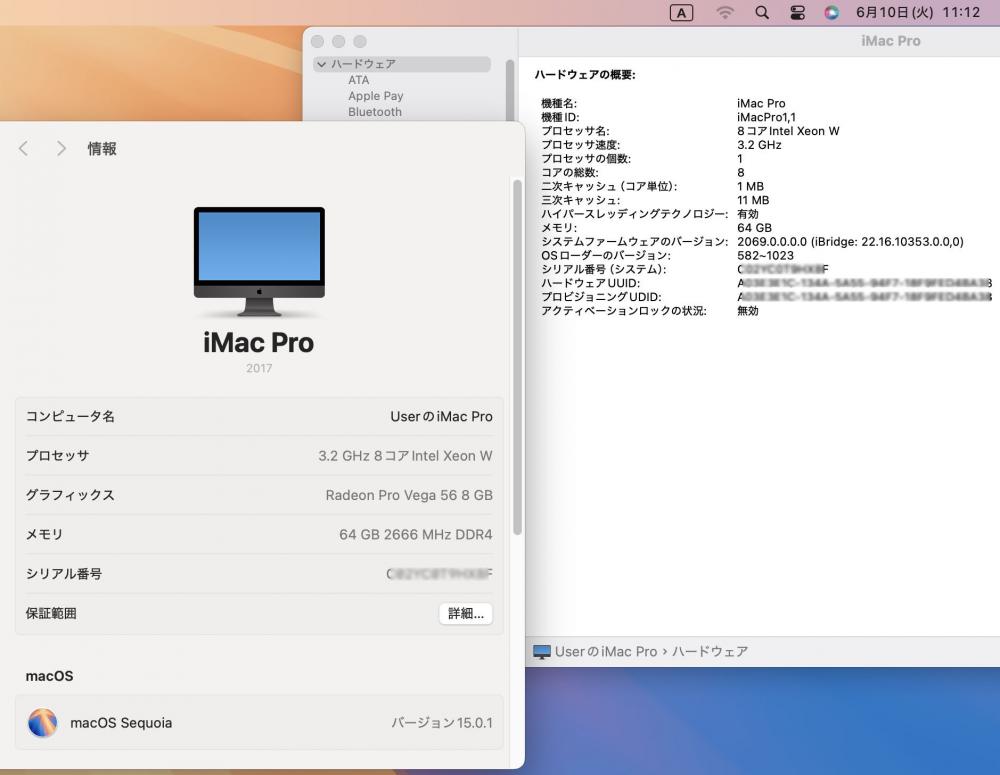The height and width of the screenshot is (775, 1000).
Task: Collapse the ハードウェア tree section
Action: 321,64
